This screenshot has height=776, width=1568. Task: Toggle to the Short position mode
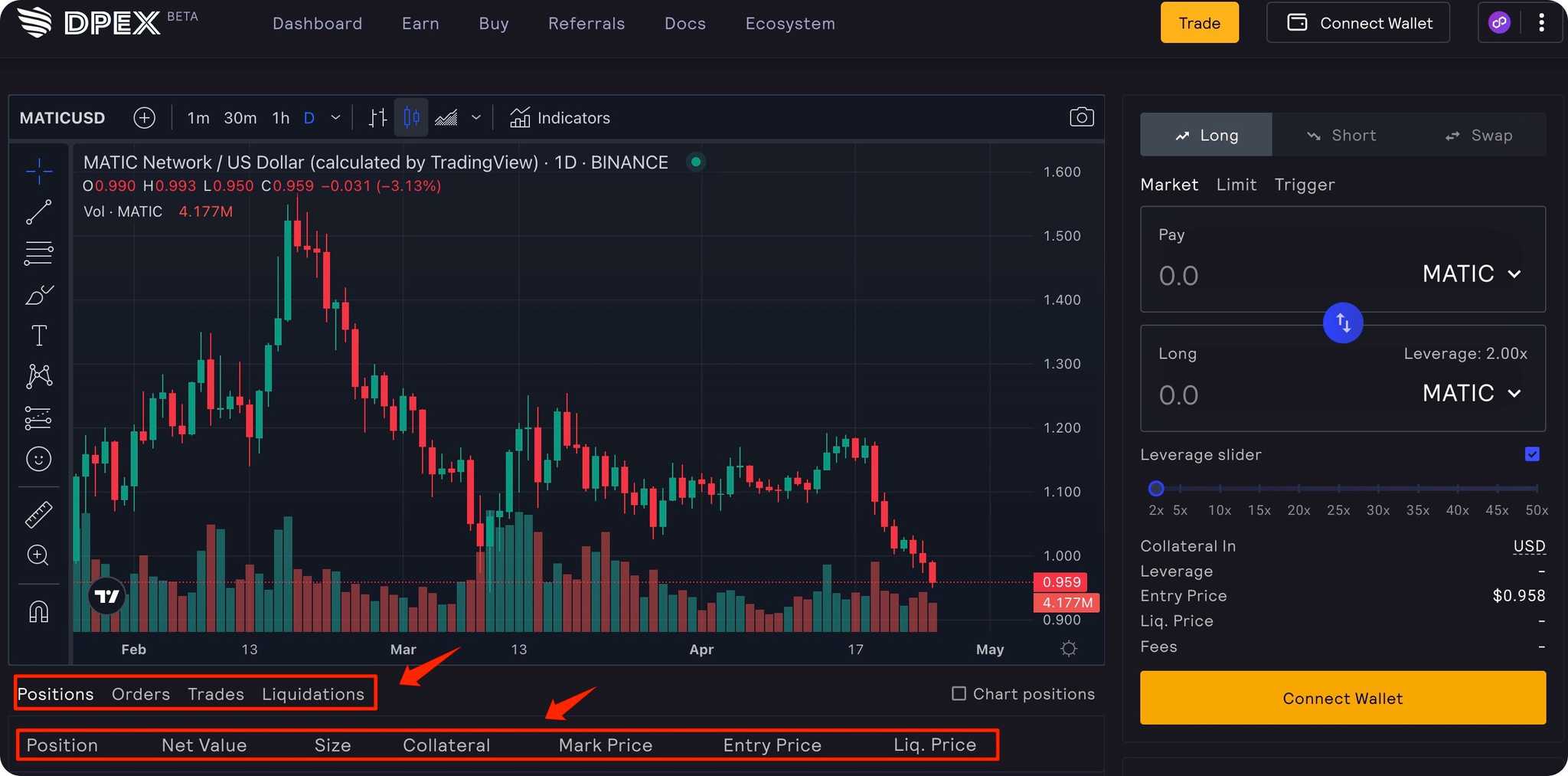(1341, 136)
